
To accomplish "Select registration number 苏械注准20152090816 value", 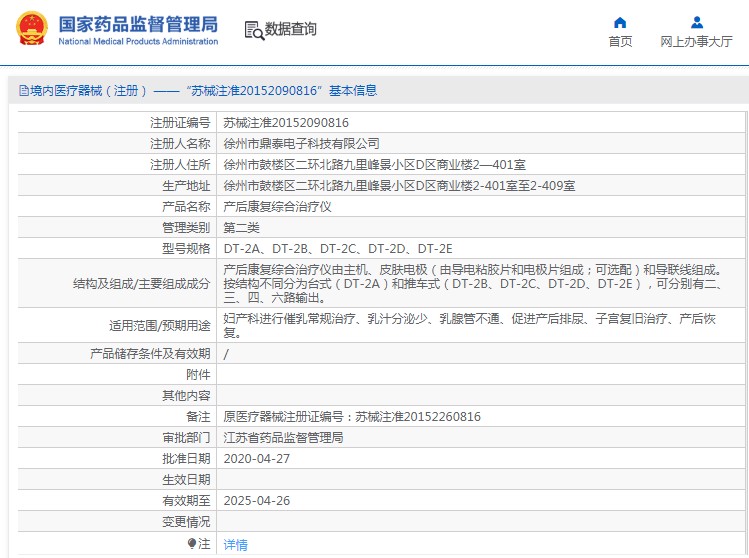I will point(286,123).
